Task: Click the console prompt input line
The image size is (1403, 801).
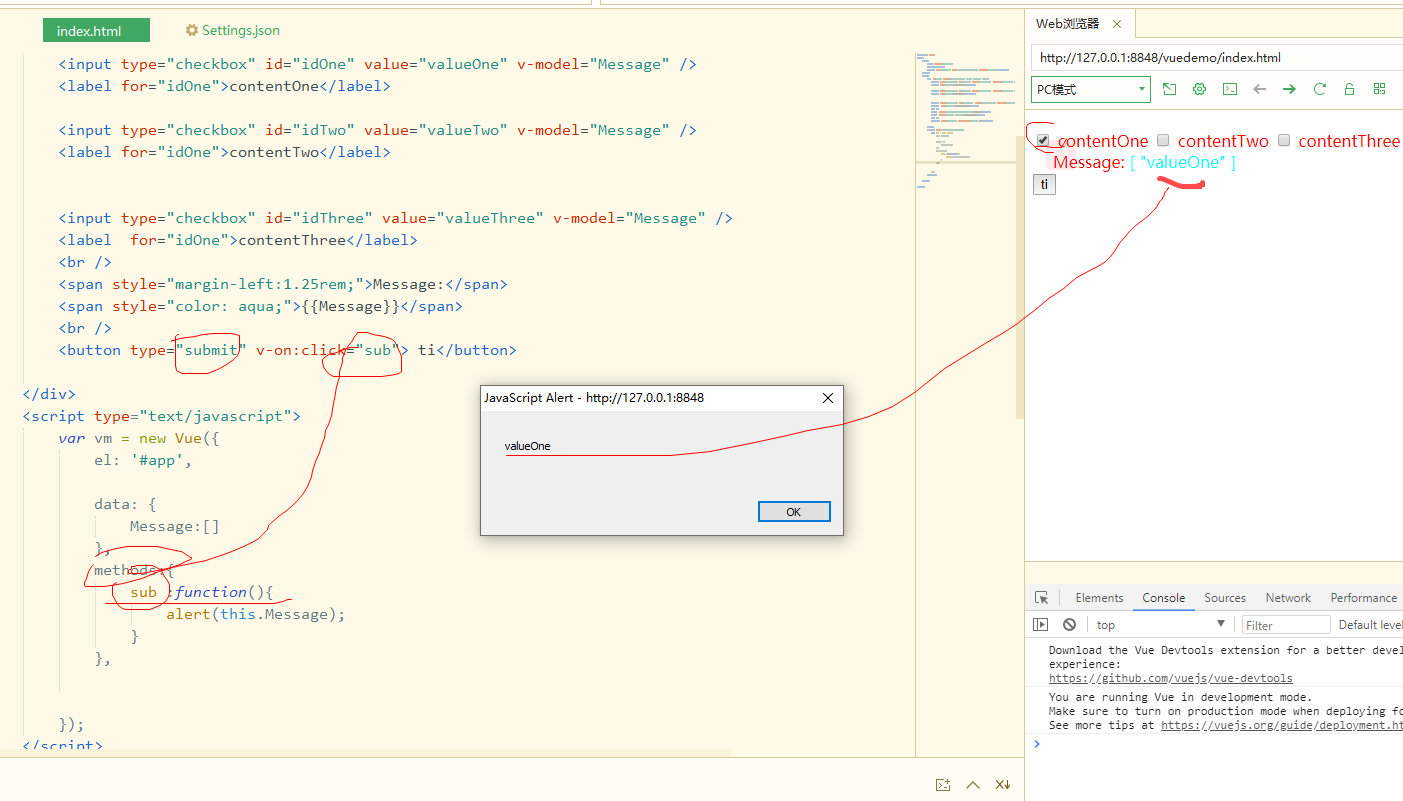Action: [x=1220, y=744]
